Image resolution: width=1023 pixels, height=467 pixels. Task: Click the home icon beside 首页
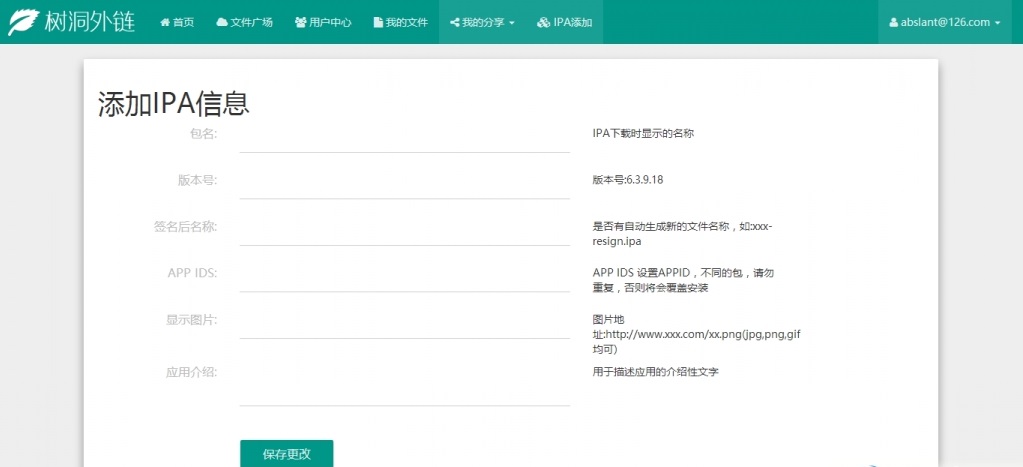164,22
